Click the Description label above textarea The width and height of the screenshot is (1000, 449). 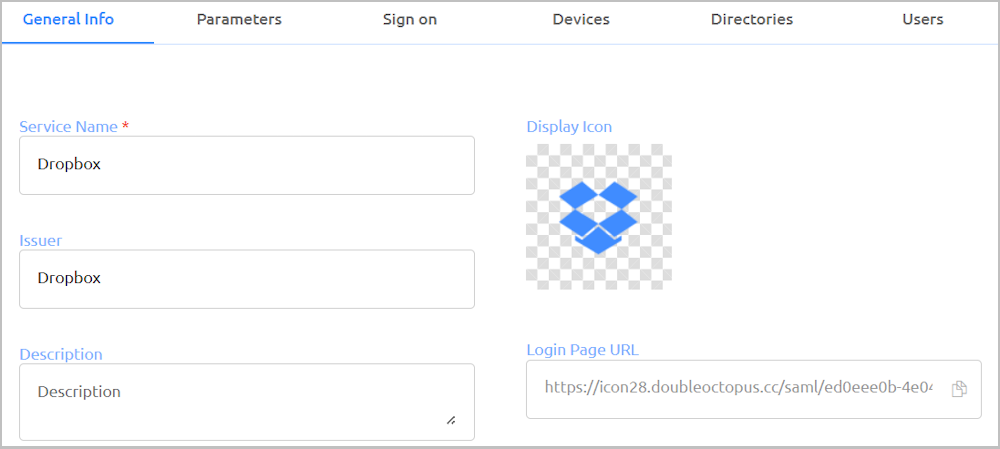(x=61, y=354)
